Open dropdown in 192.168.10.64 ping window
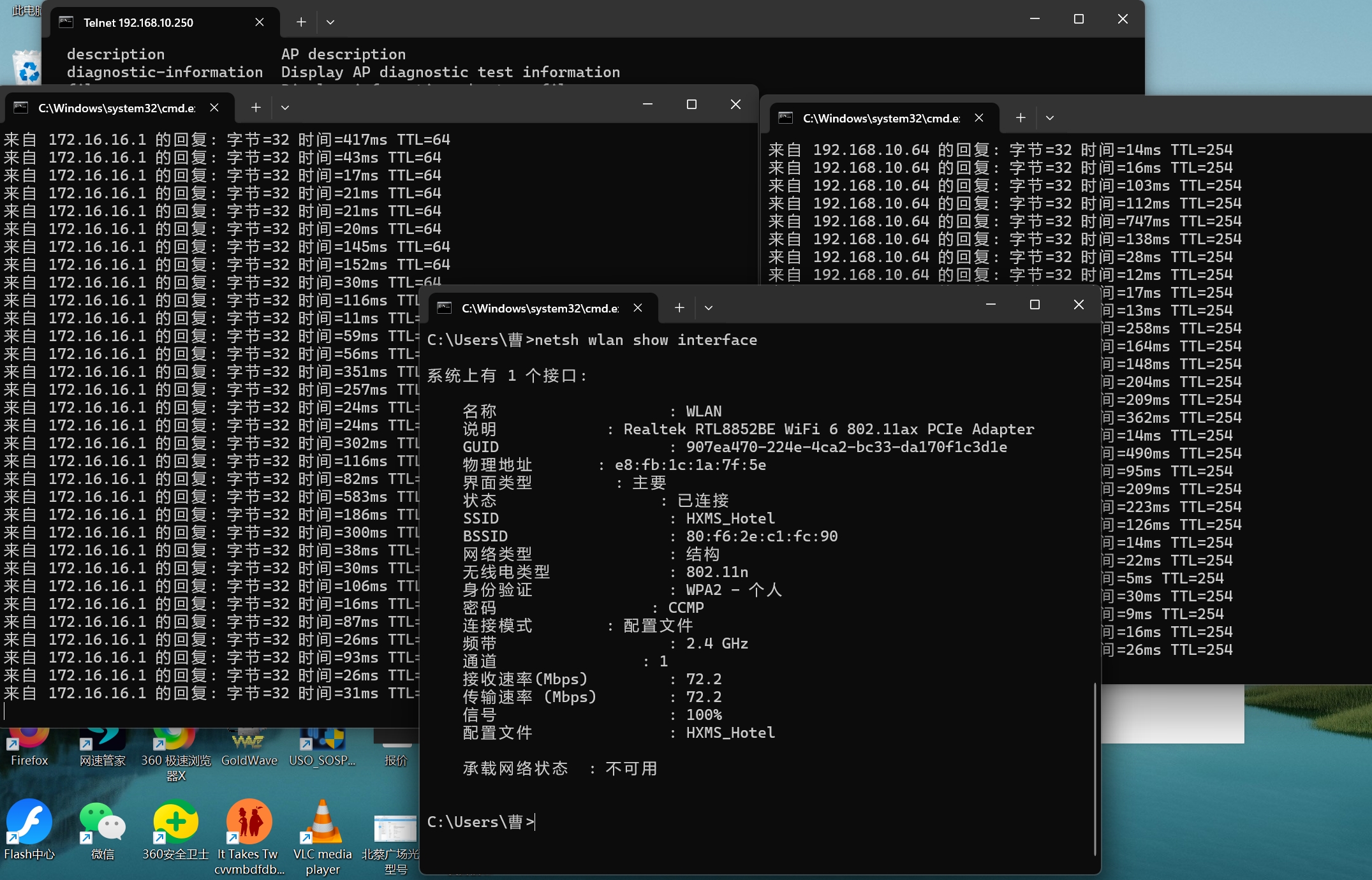Screen dimensions: 1372x880 pos(1050,118)
